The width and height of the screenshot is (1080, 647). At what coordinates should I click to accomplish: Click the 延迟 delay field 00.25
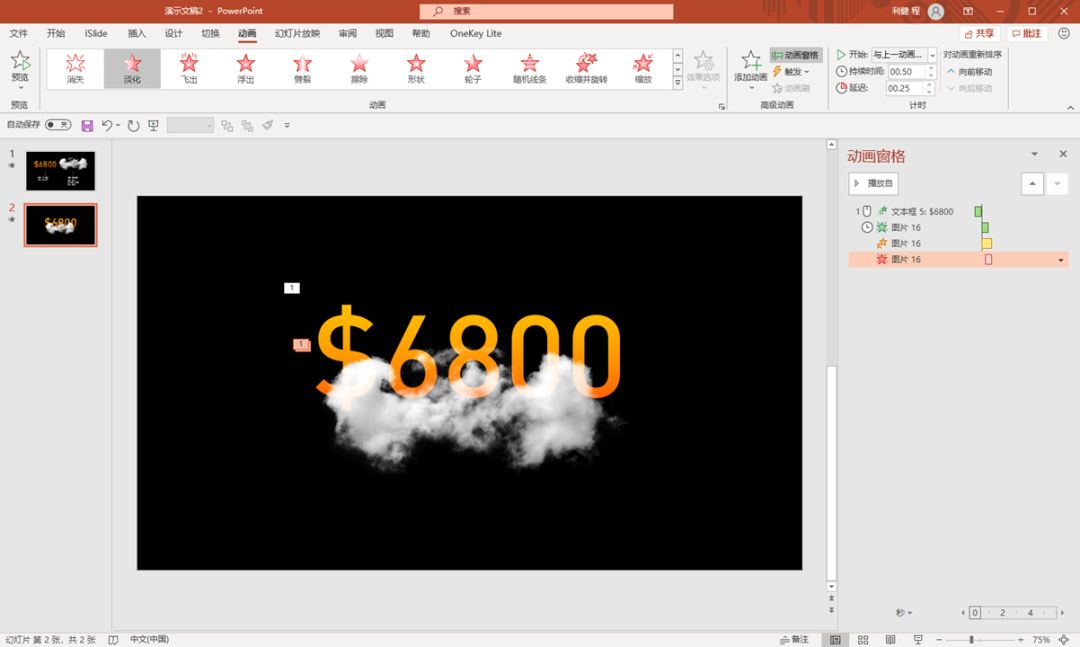pyautogui.click(x=904, y=88)
